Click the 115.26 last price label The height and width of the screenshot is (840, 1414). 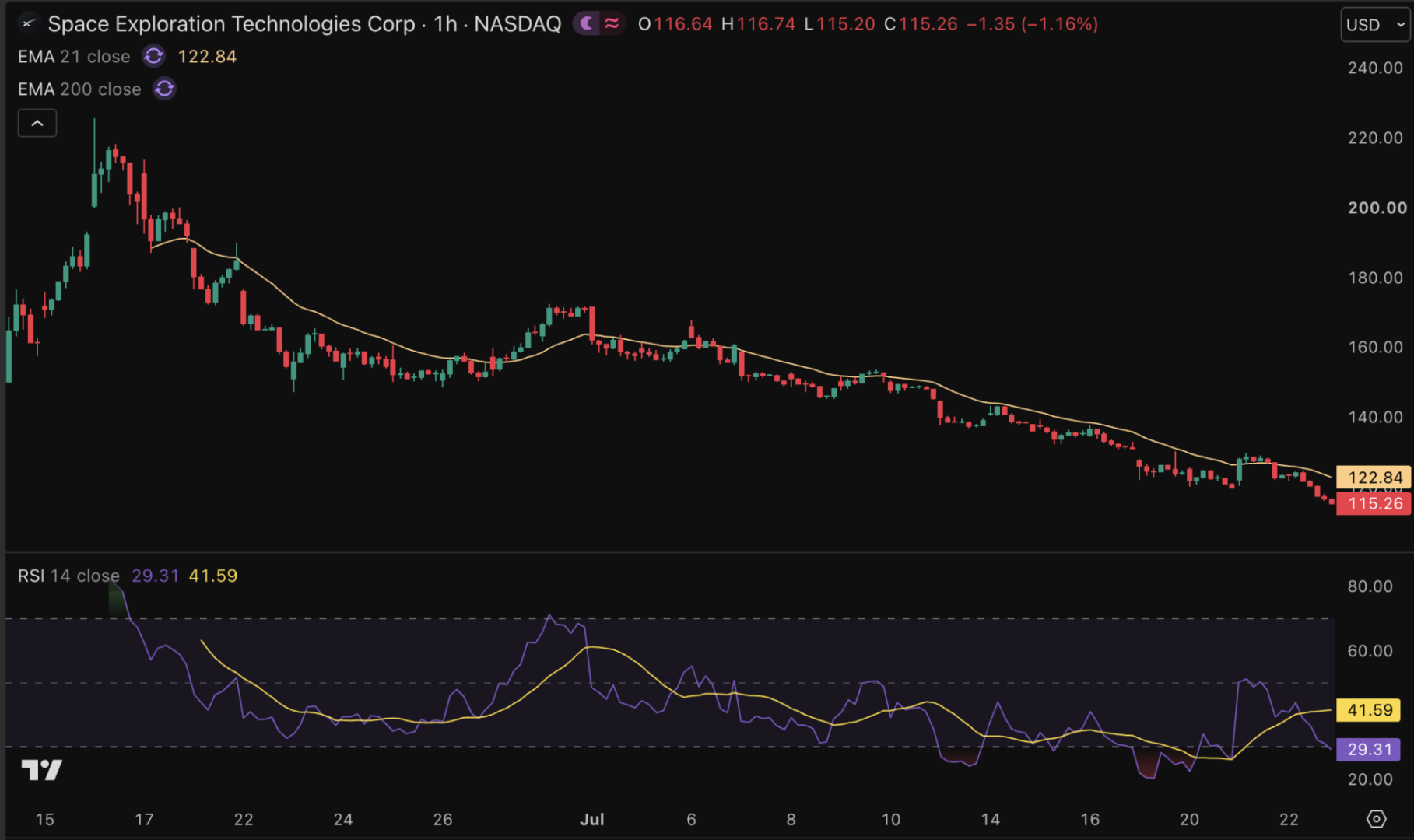(1374, 503)
